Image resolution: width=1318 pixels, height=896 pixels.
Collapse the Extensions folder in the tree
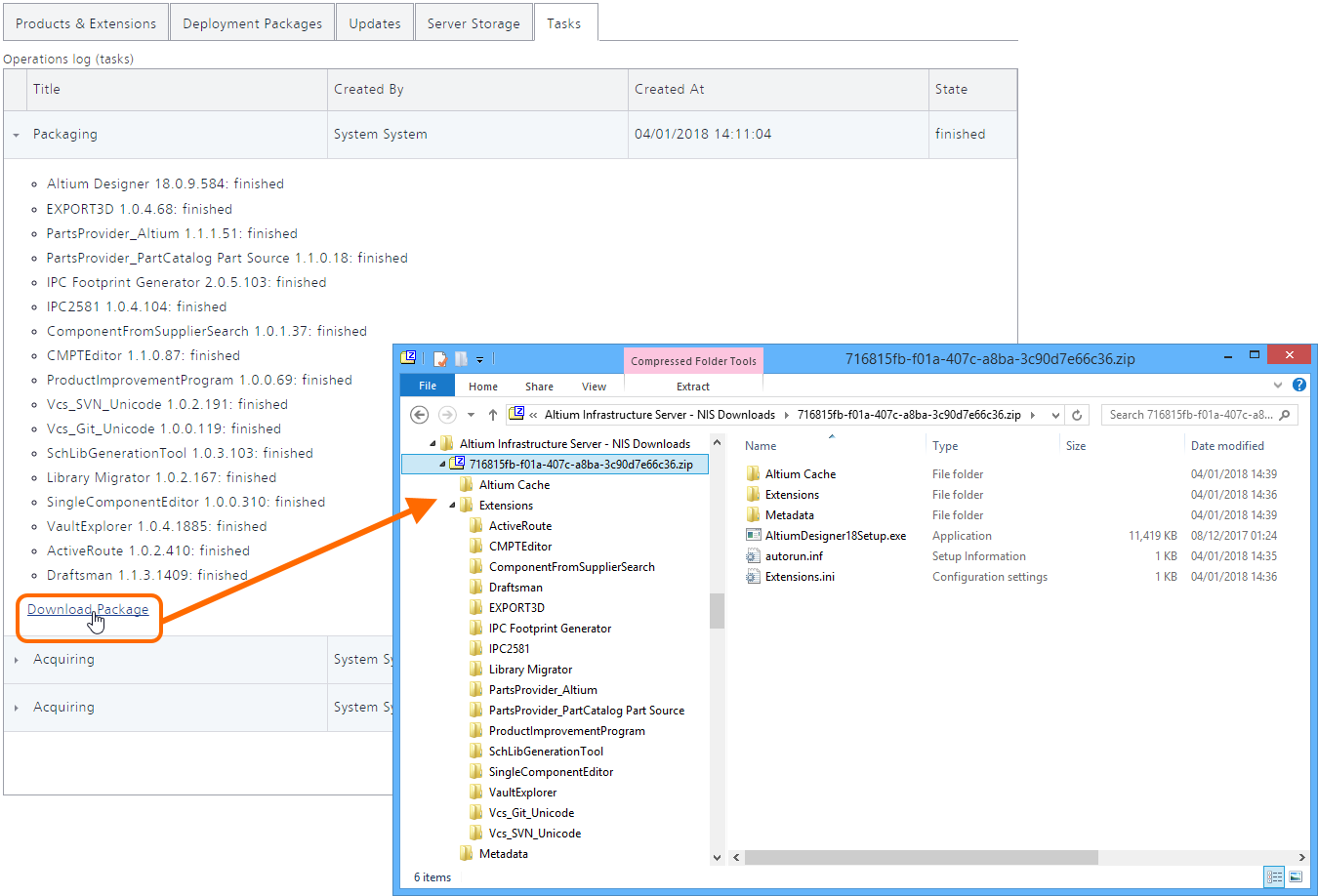point(452,506)
